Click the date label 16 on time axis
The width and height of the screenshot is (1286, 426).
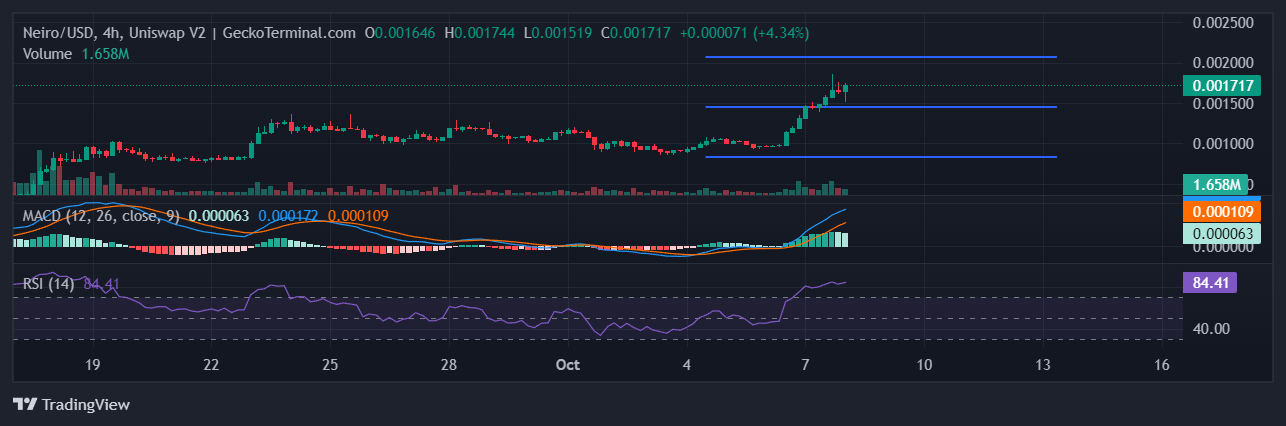click(1162, 365)
